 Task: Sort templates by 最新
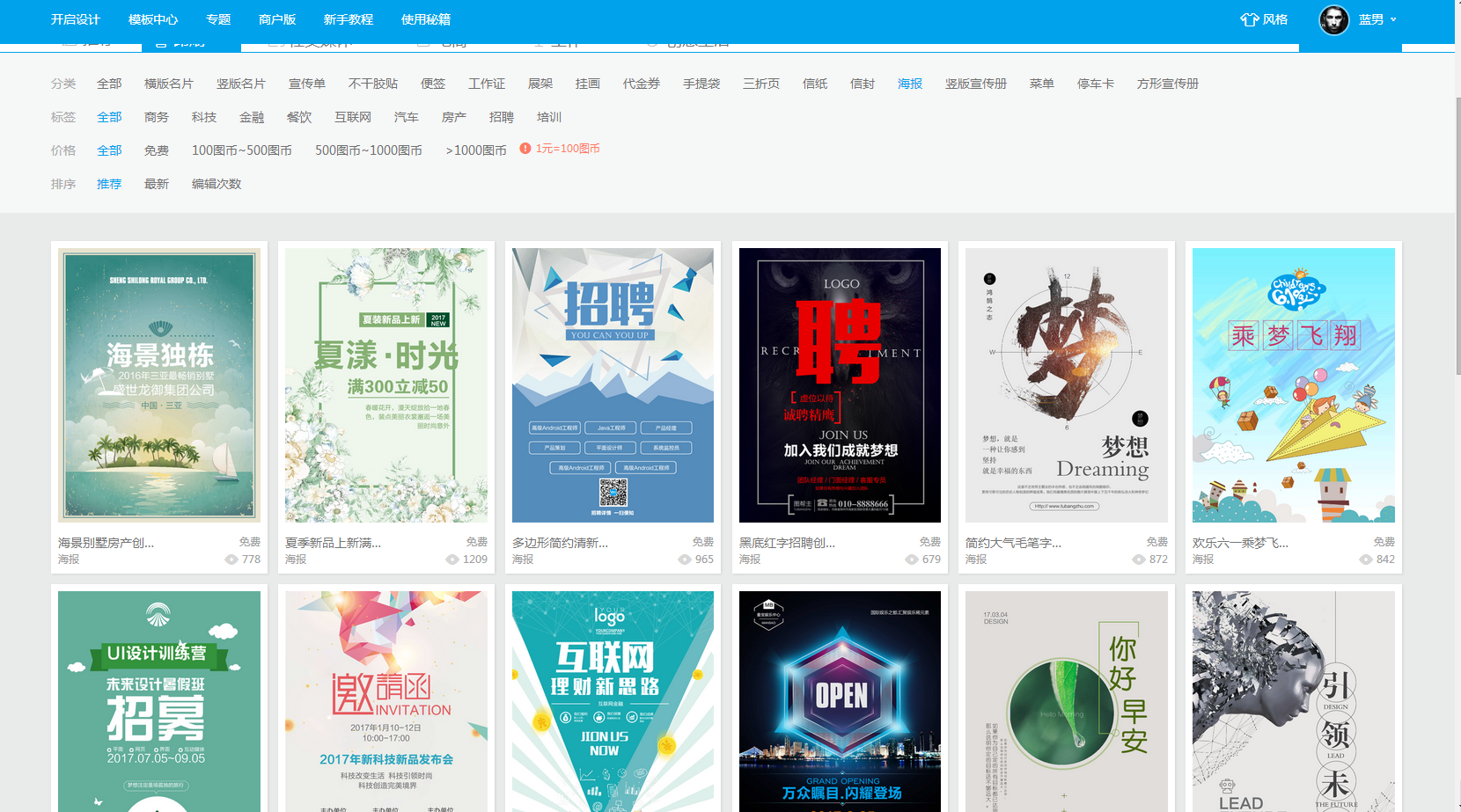click(x=157, y=184)
